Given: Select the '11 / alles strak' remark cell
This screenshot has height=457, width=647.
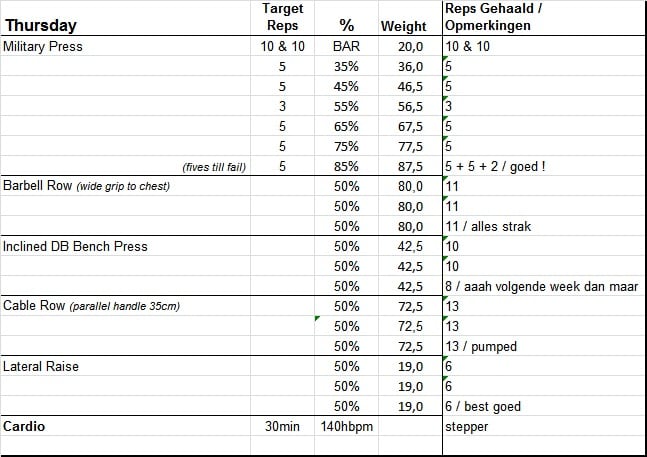Looking at the screenshot, I should click(488, 227).
